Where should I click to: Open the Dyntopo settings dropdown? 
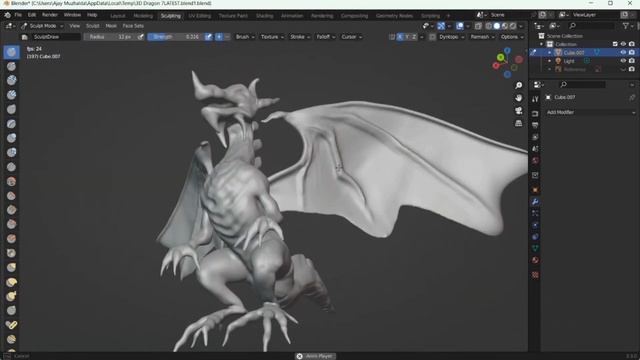point(451,37)
